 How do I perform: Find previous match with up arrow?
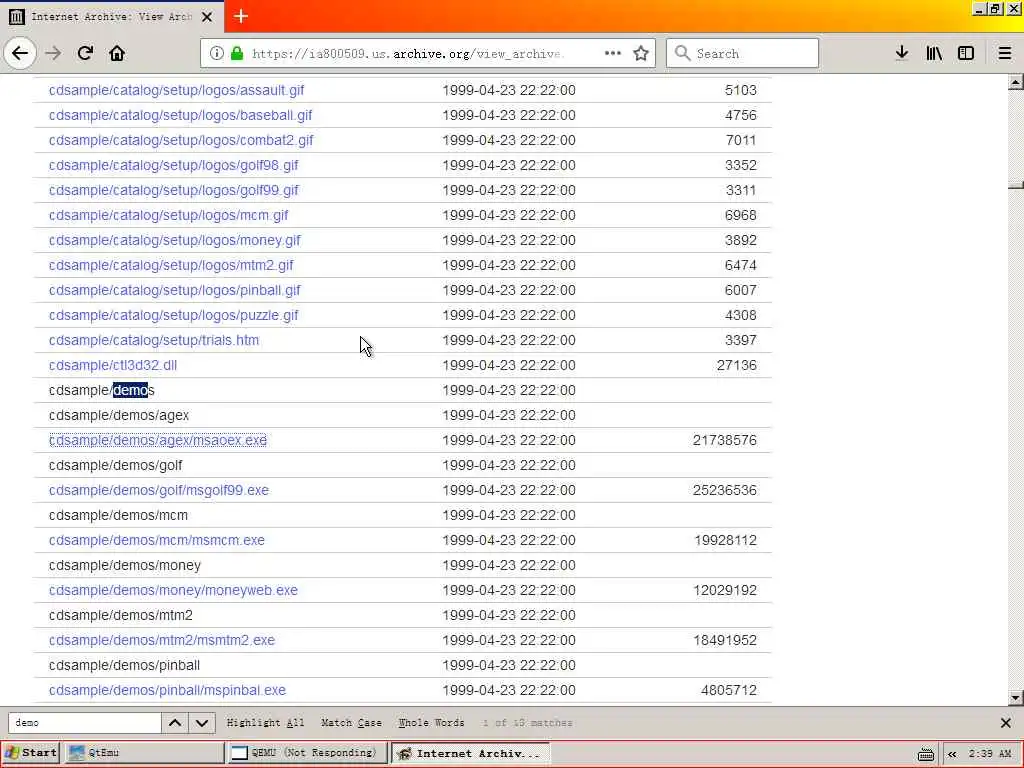[175, 723]
